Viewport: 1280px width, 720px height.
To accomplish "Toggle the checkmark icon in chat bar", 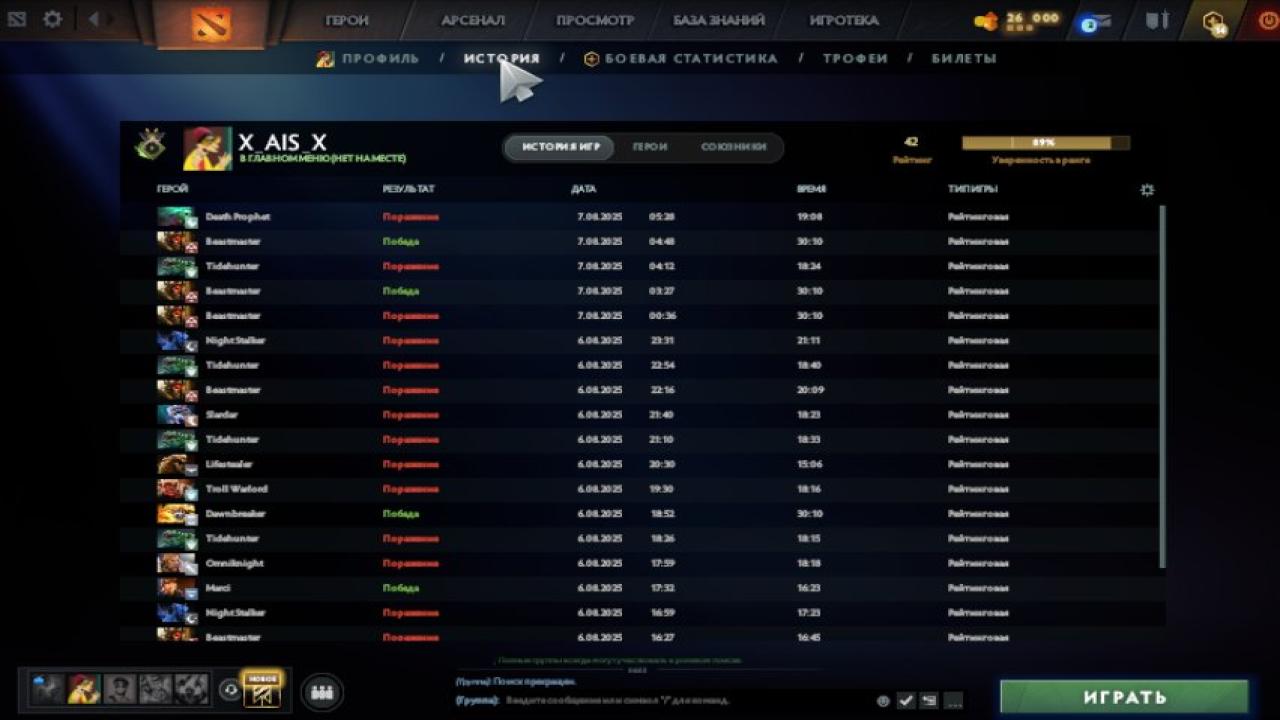I will [906, 700].
